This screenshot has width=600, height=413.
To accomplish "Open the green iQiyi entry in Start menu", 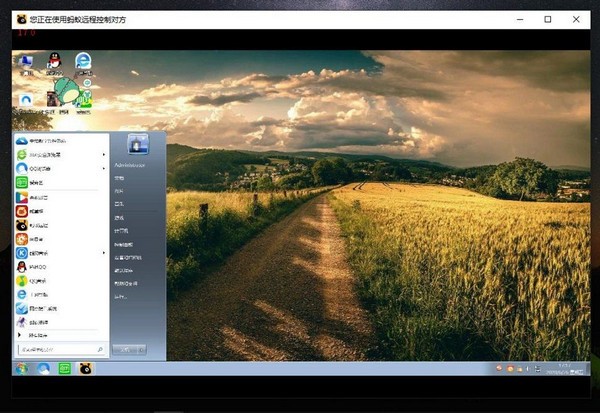I will pyautogui.click(x=61, y=183).
